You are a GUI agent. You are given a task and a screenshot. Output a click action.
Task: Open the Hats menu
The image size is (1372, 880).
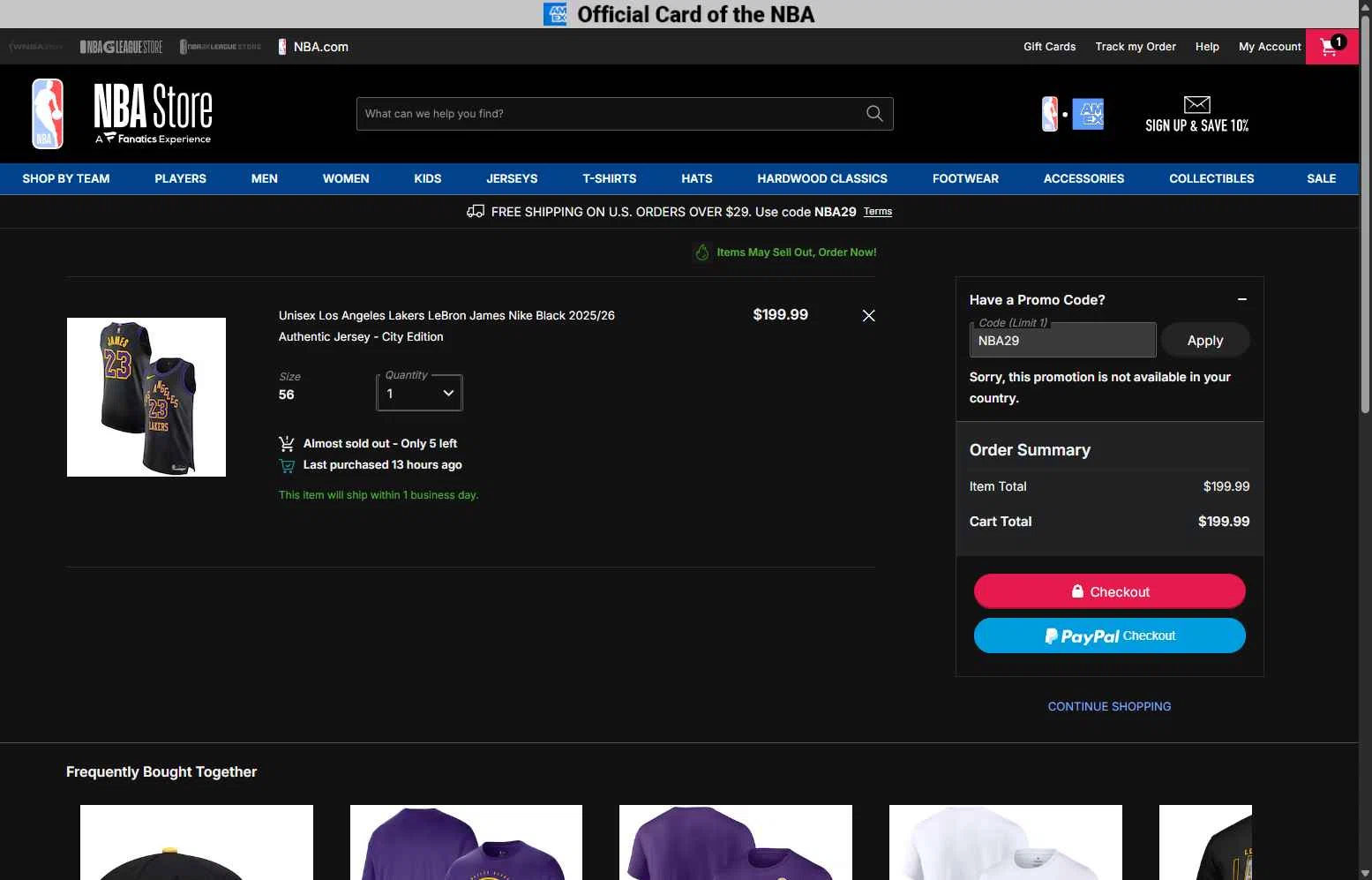coord(697,178)
